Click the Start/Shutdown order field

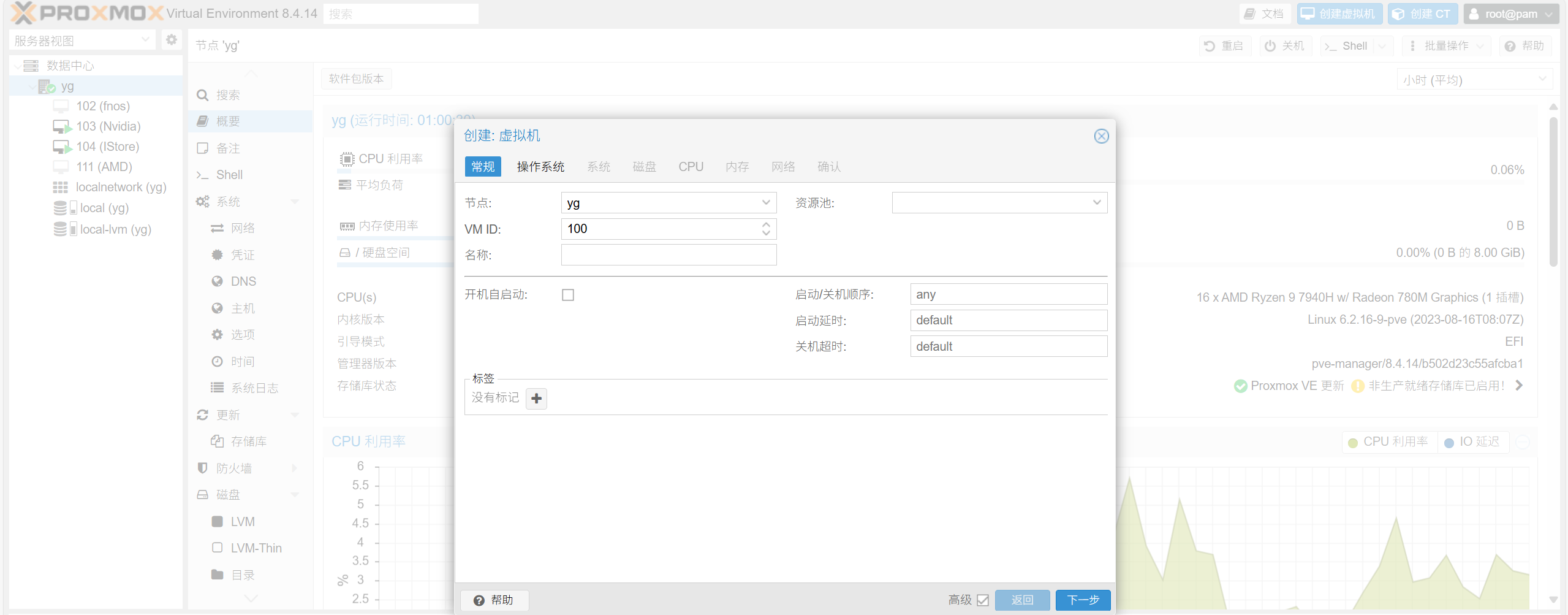click(1009, 294)
